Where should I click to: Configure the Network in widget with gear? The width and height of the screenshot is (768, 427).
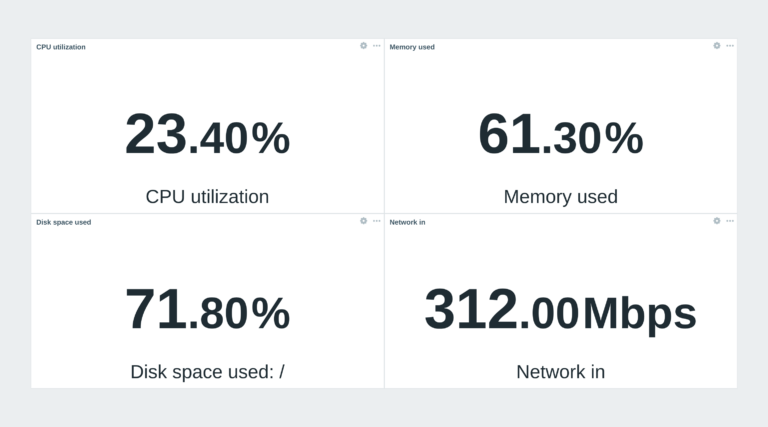717,221
